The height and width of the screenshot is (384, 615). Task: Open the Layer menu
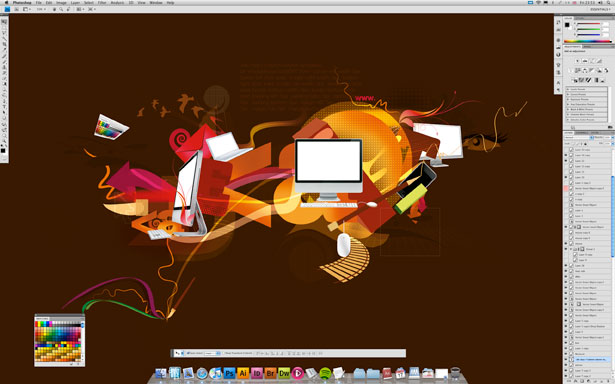(x=75, y=2)
